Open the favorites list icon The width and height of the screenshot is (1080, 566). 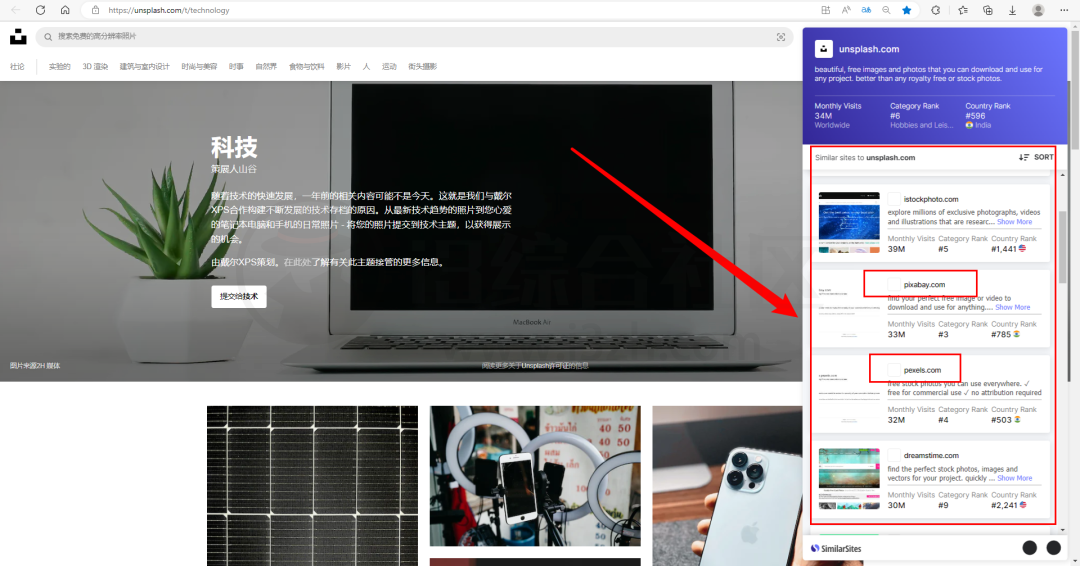(x=963, y=10)
